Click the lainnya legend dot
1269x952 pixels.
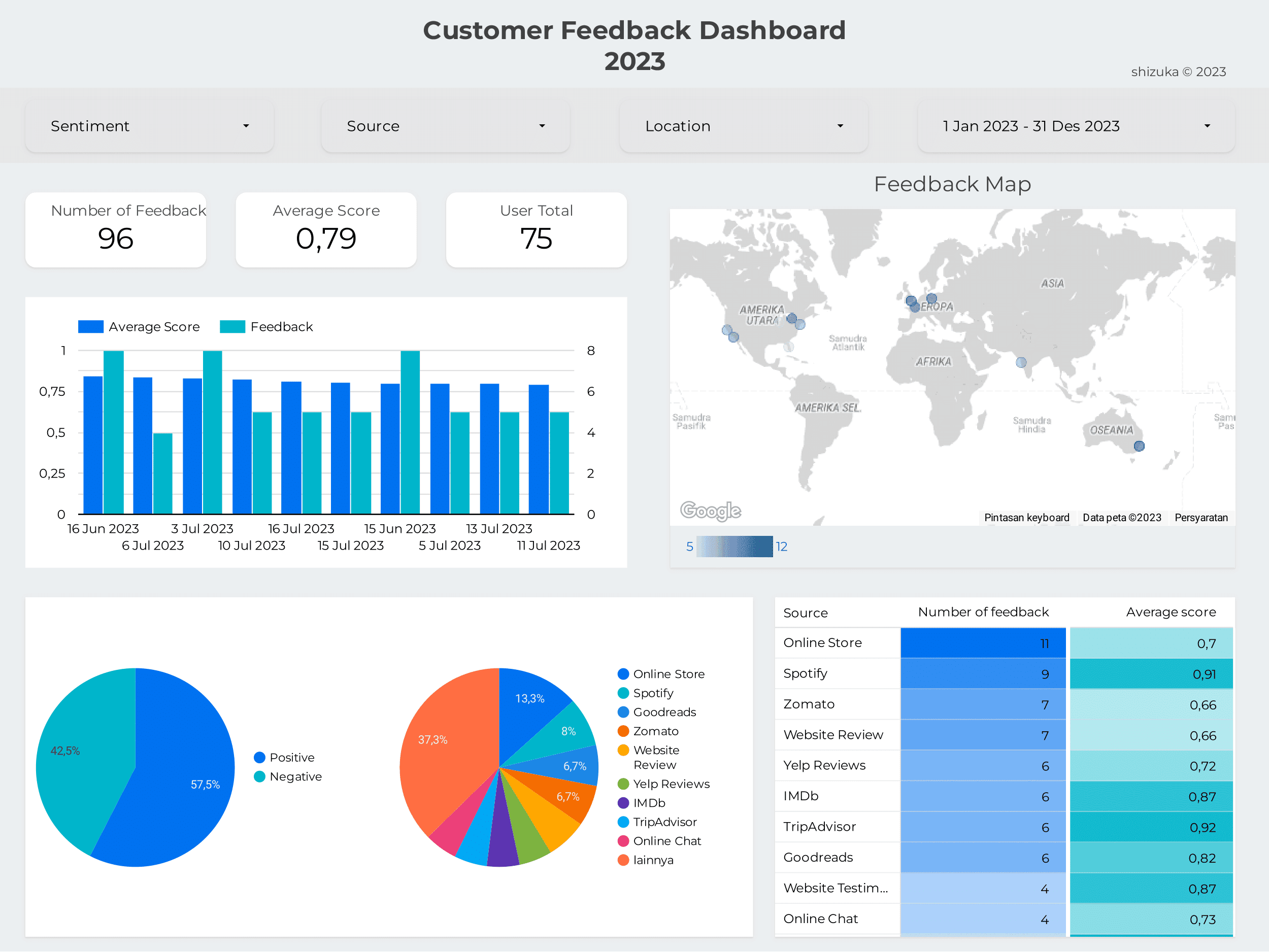(x=623, y=860)
